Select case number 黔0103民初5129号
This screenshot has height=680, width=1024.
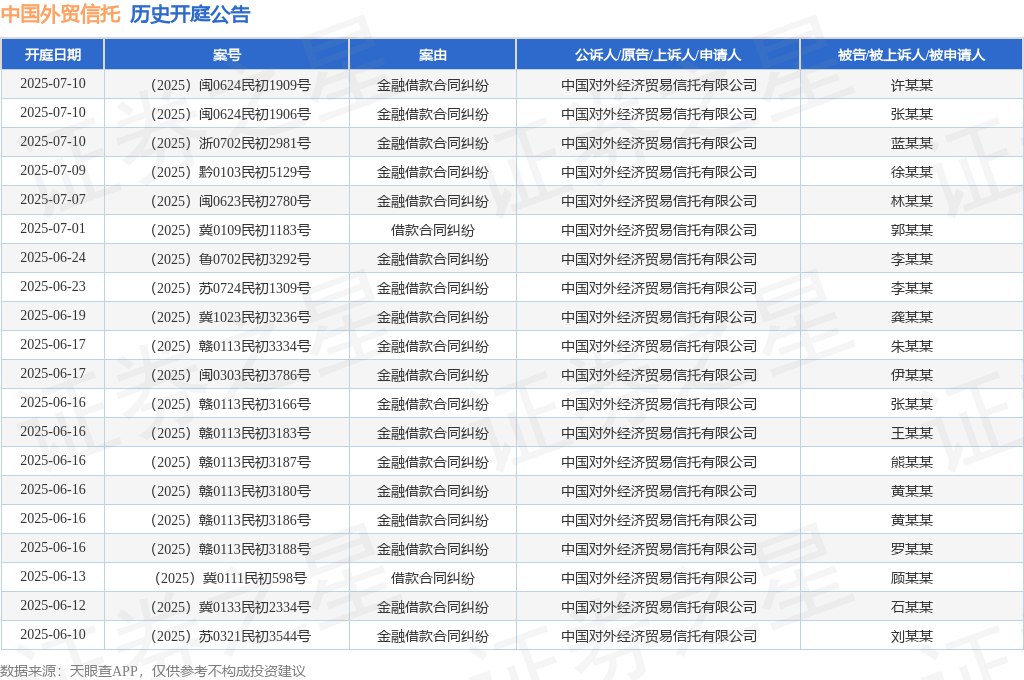[x=255, y=172]
